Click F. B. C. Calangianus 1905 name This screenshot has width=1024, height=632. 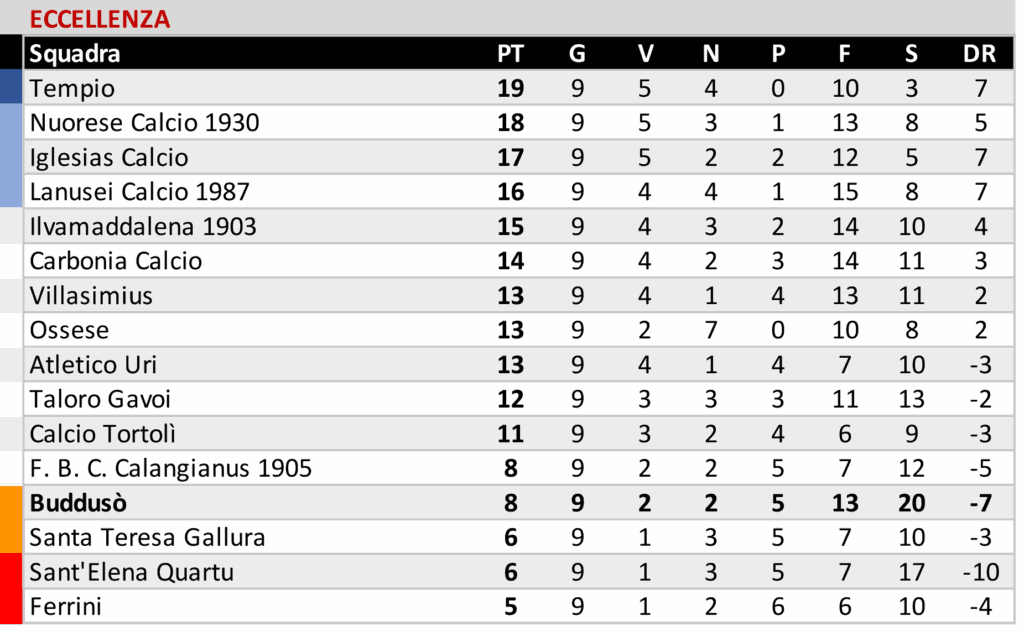(170, 468)
